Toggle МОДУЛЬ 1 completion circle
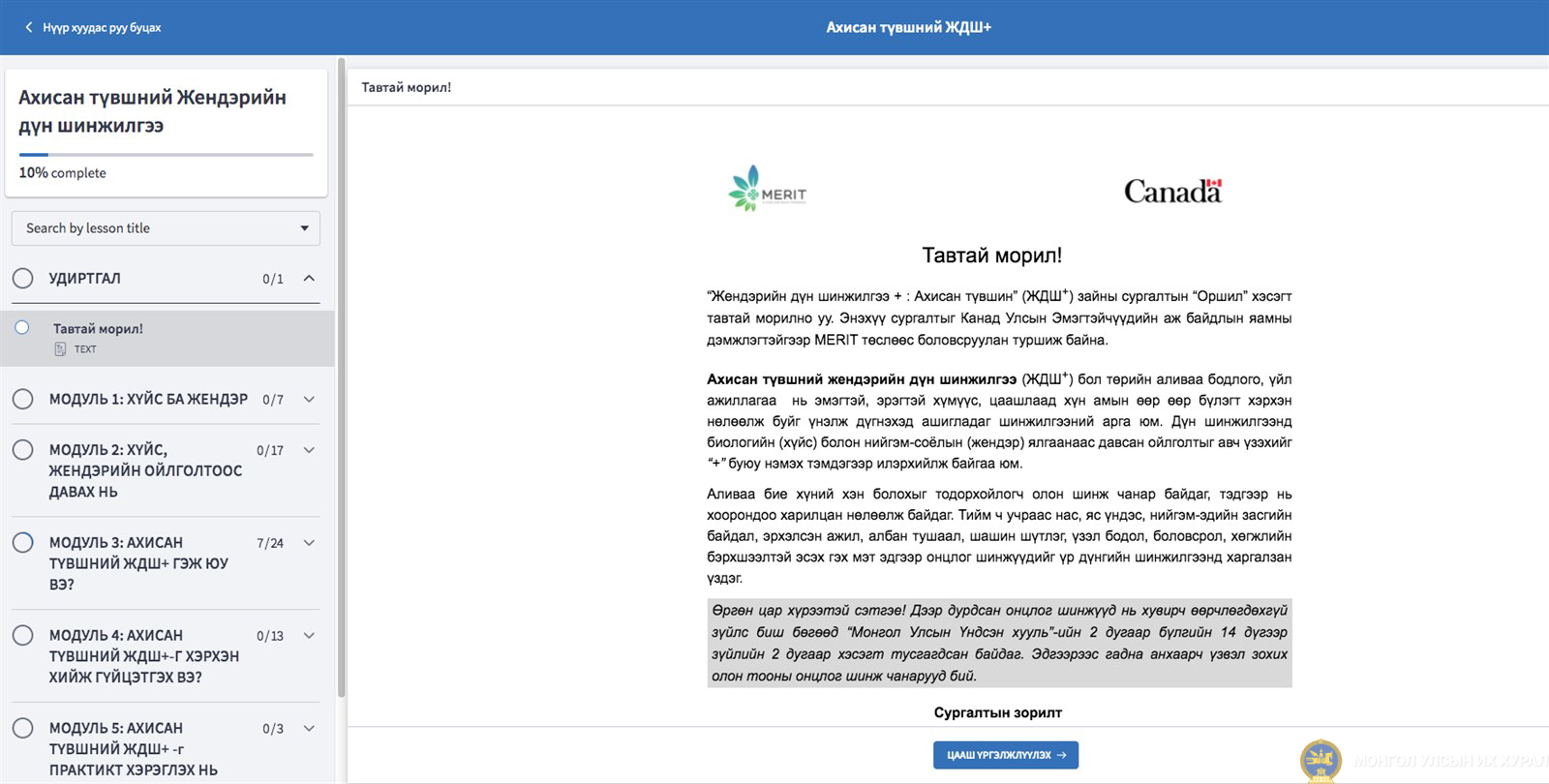Viewport: 1549px width, 784px height. click(23, 399)
